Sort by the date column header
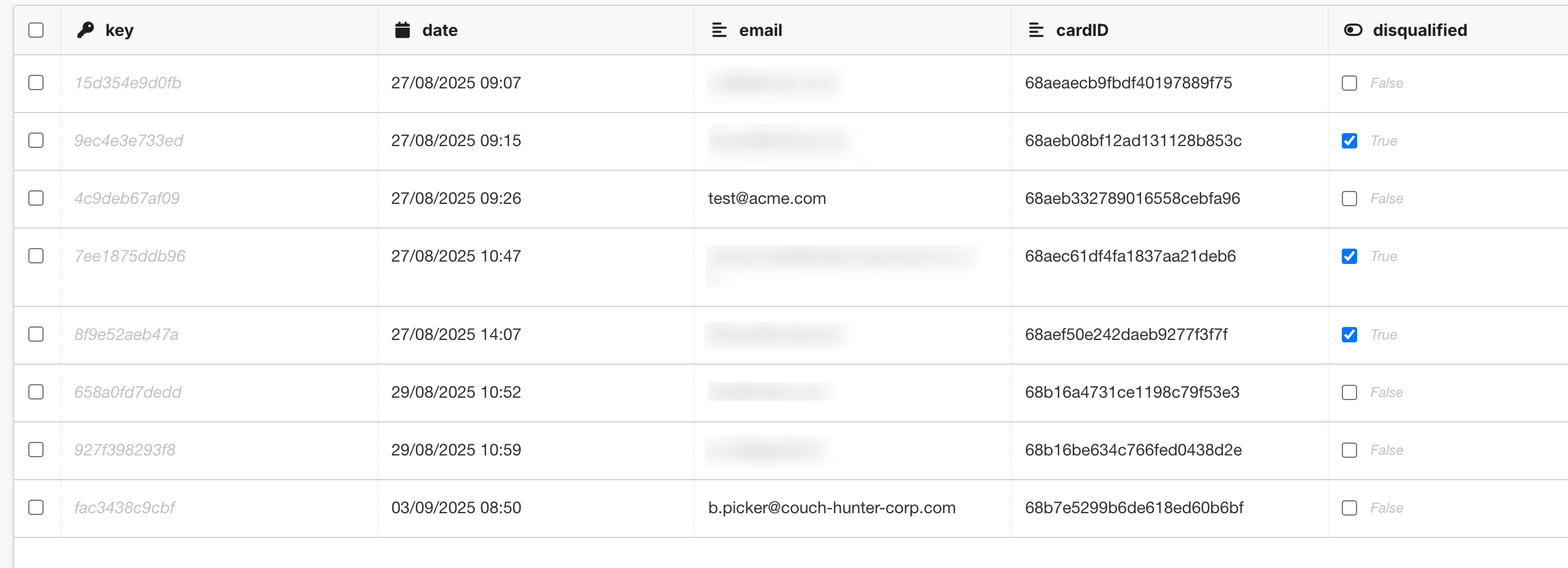 click(439, 30)
